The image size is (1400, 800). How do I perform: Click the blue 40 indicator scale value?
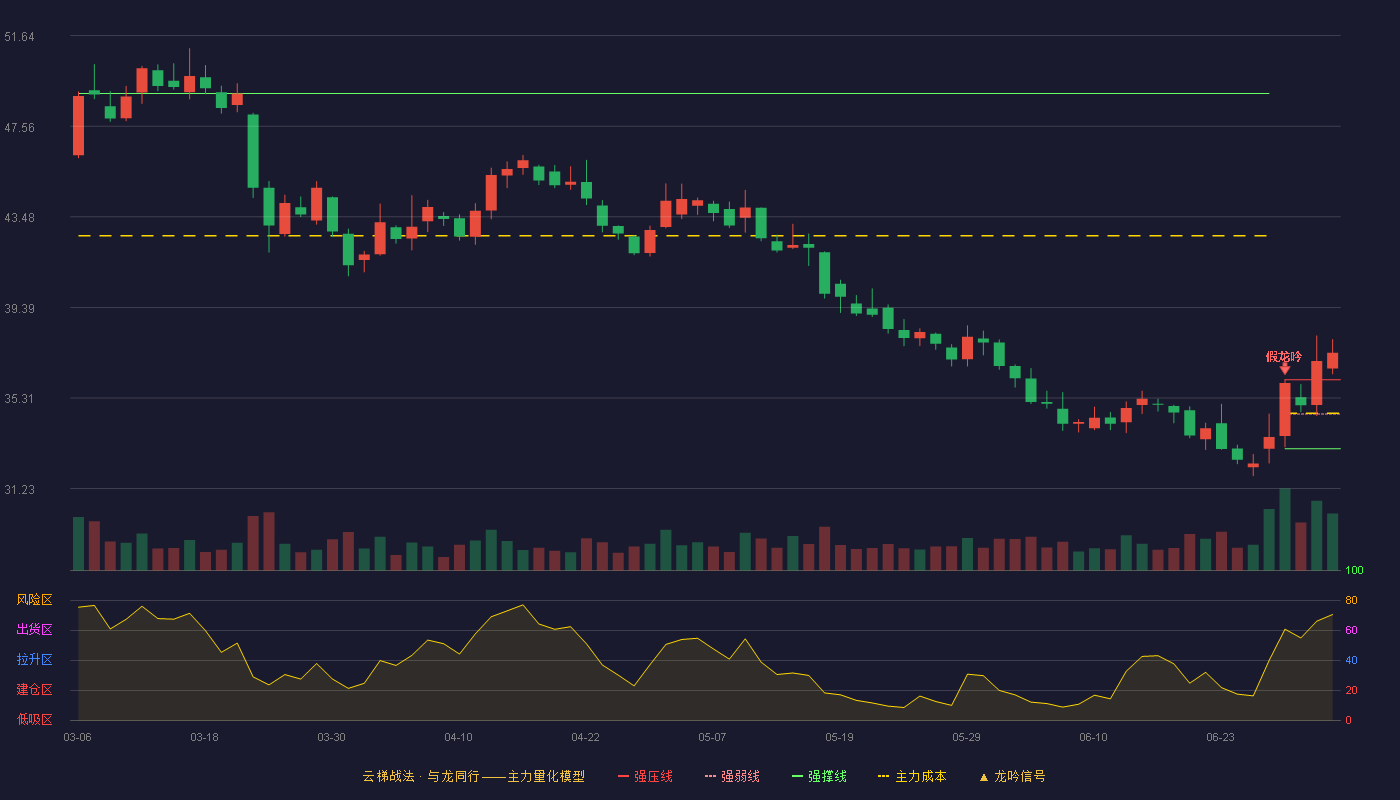1351,660
